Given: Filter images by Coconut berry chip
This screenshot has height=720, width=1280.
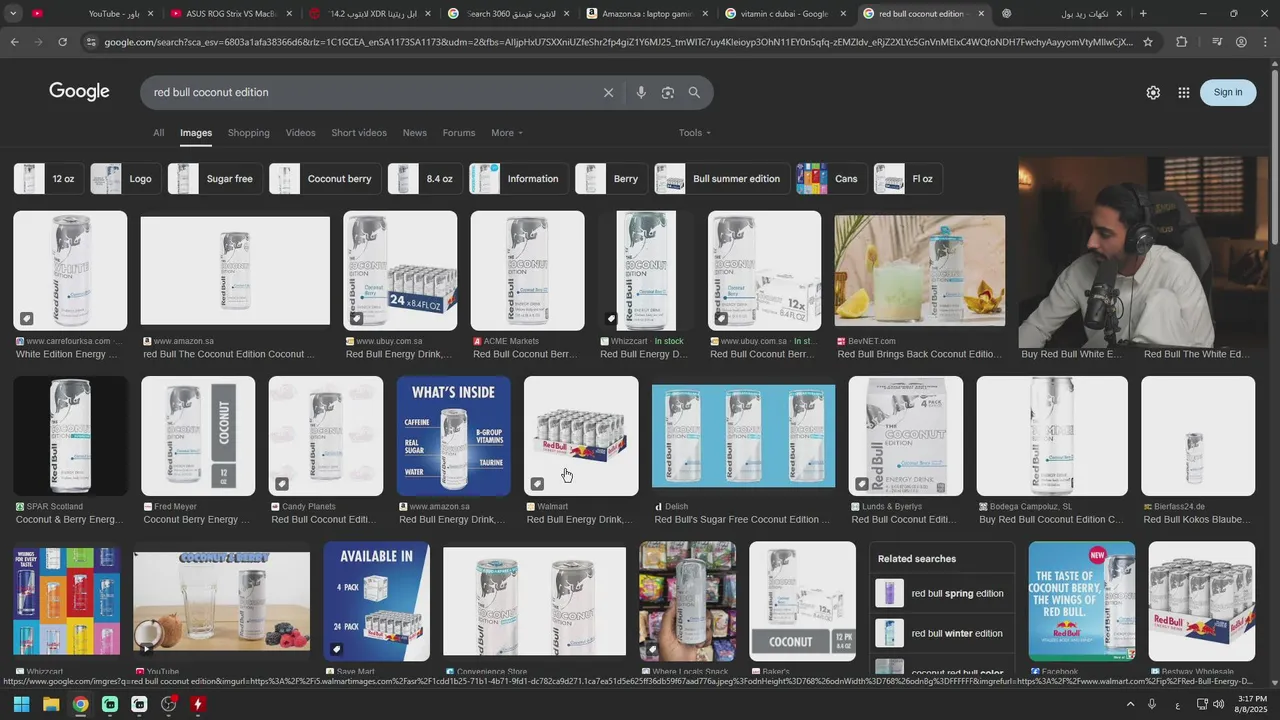Looking at the screenshot, I should click(324, 179).
